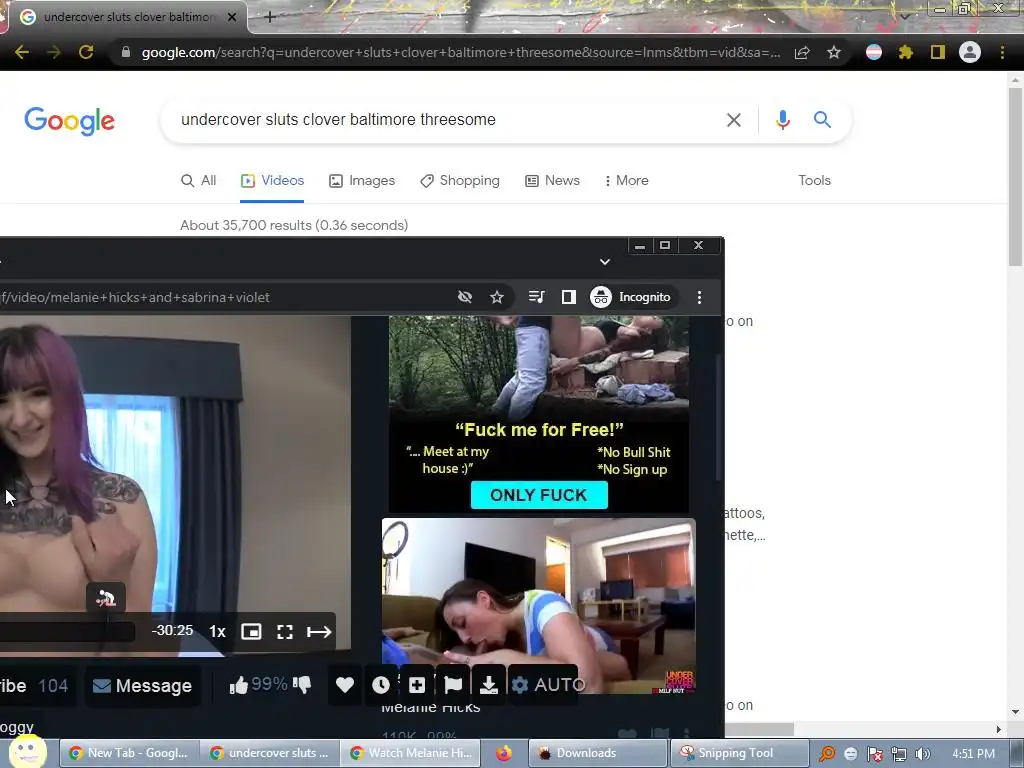The image size is (1024, 768).
Task: Save the video to watch later with the clock icon
Action: click(x=381, y=685)
